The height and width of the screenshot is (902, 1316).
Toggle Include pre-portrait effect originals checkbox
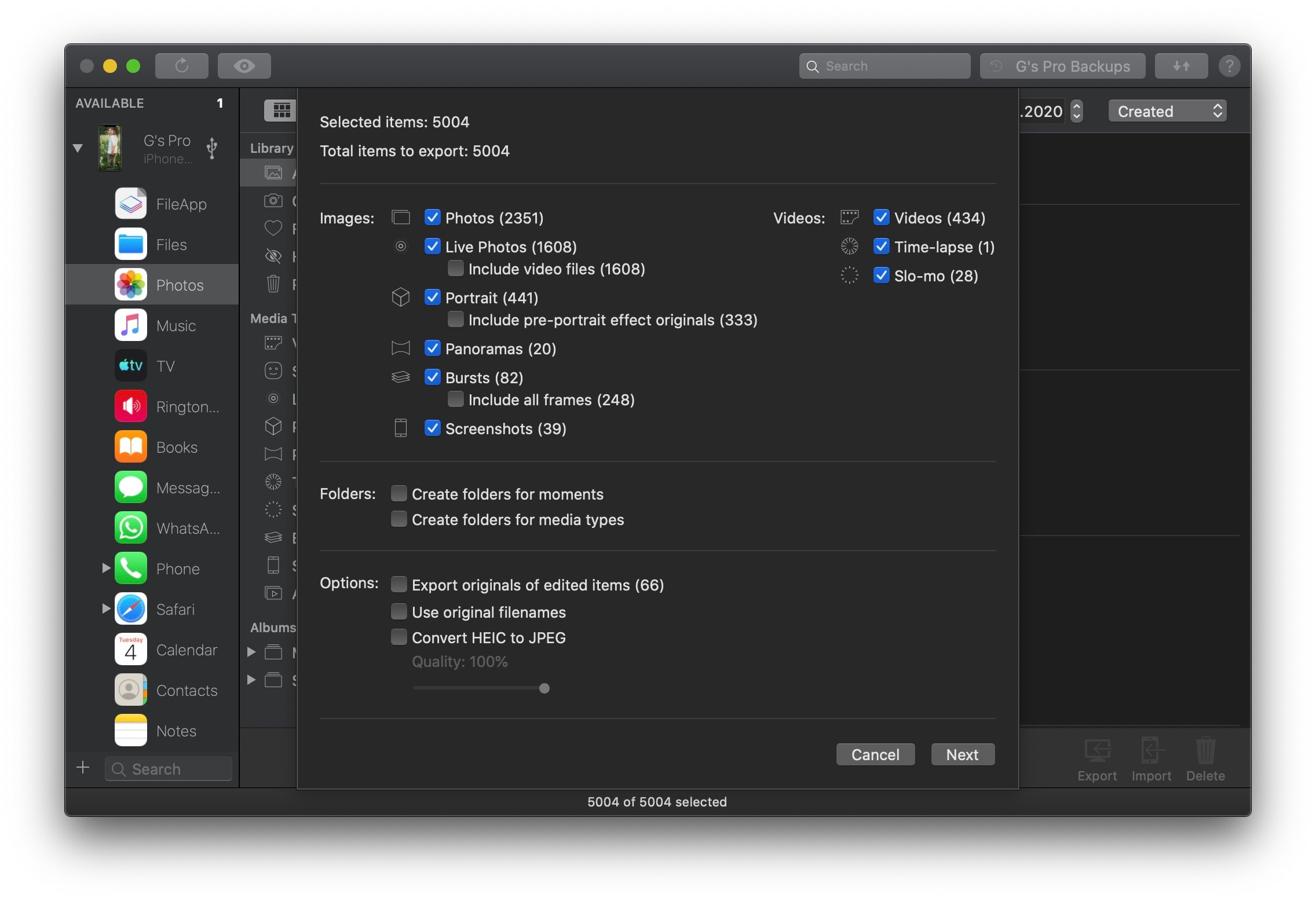click(x=457, y=320)
